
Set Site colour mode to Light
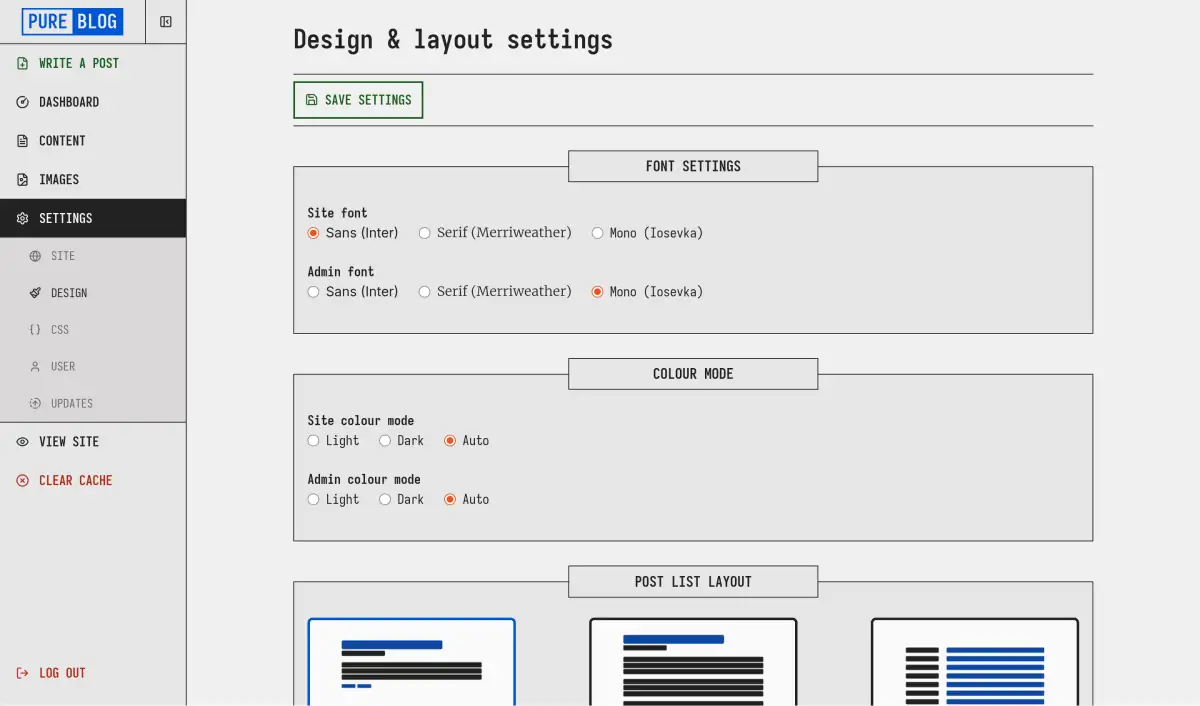(x=313, y=441)
